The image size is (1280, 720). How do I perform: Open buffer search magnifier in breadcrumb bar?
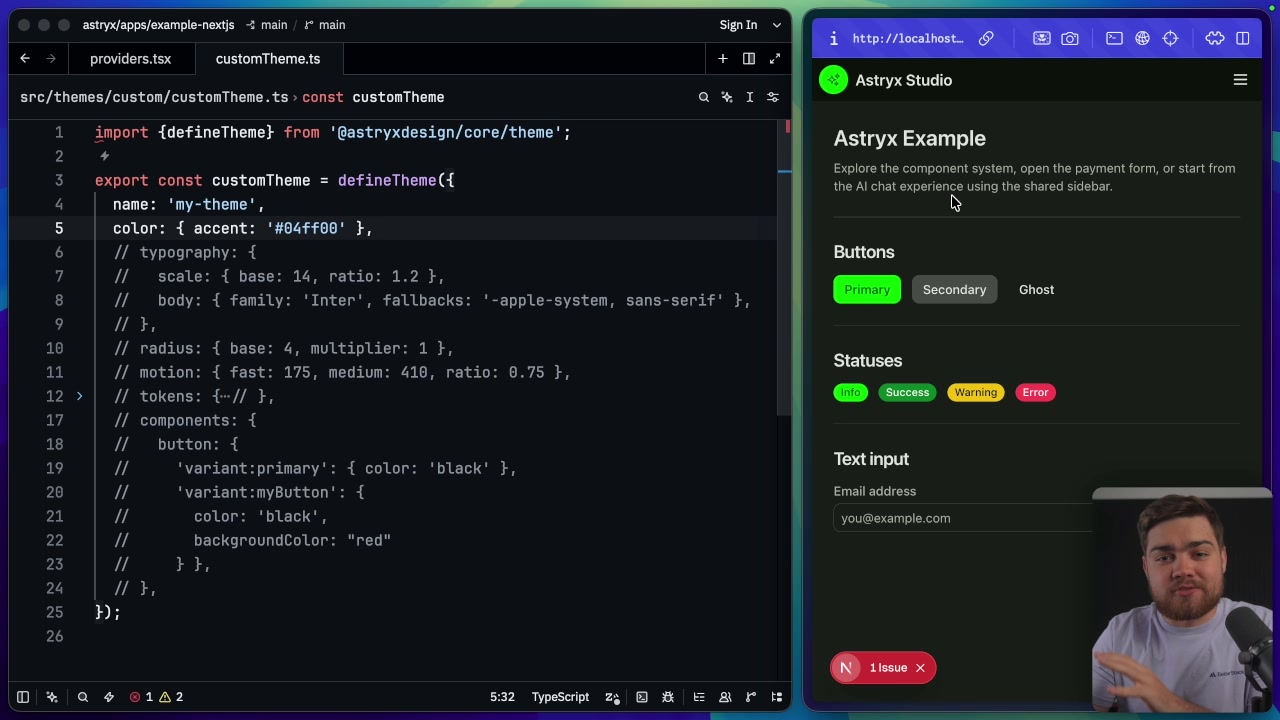pyautogui.click(x=703, y=97)
